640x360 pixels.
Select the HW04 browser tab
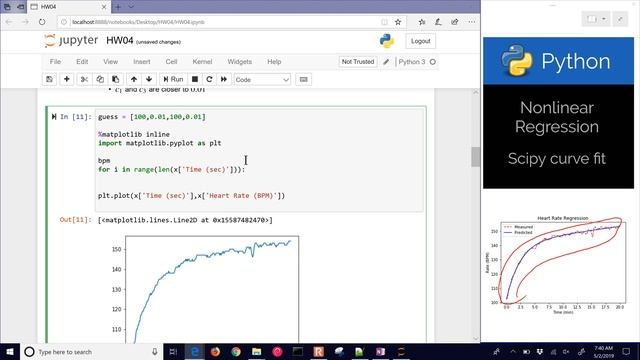(69, 7)
